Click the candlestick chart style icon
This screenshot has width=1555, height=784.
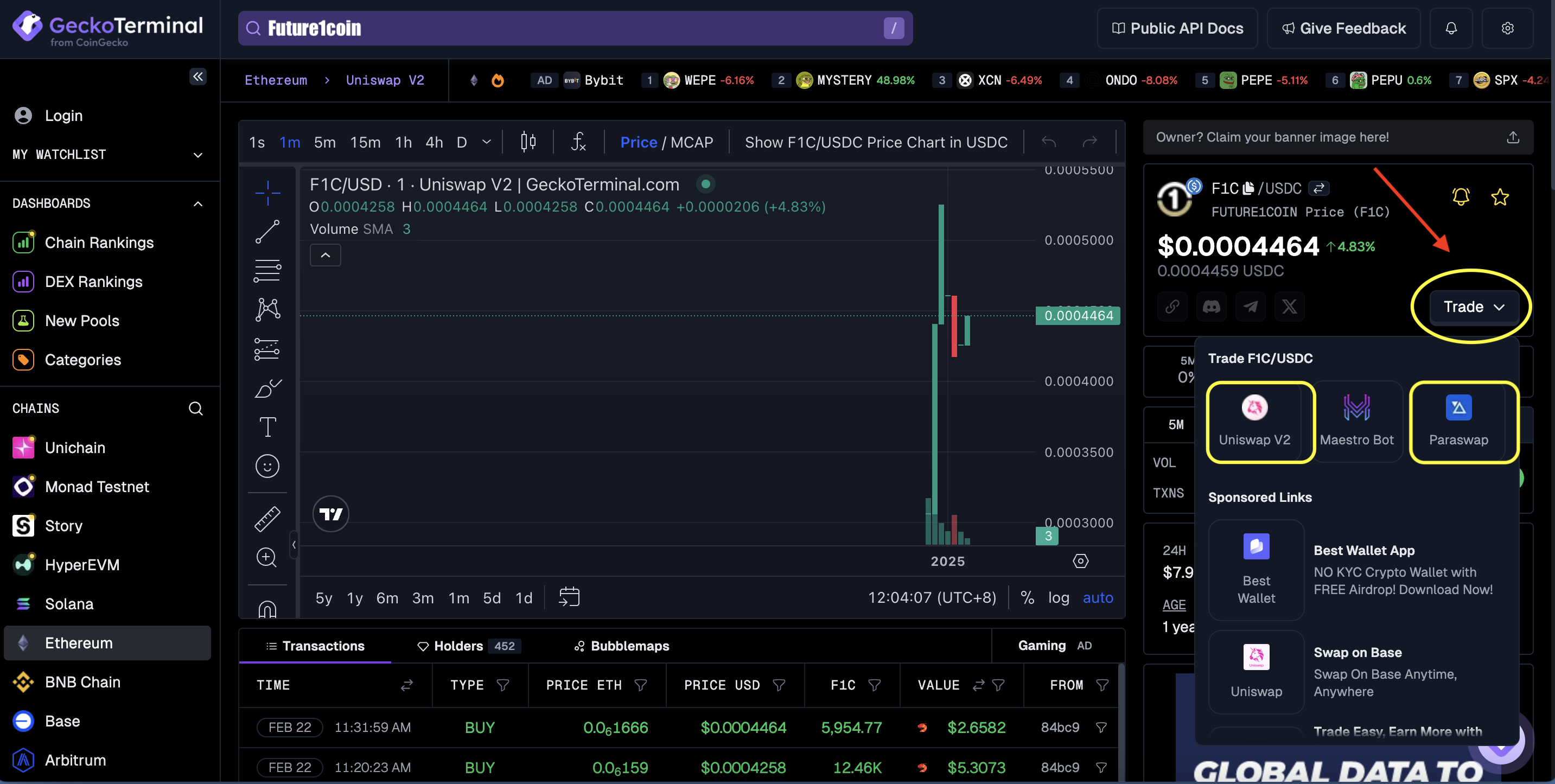(528, 142)
